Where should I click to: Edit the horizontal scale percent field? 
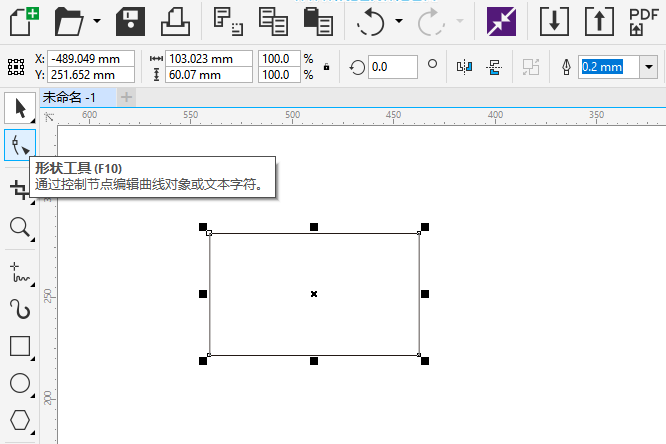click(x=279, y=59)
